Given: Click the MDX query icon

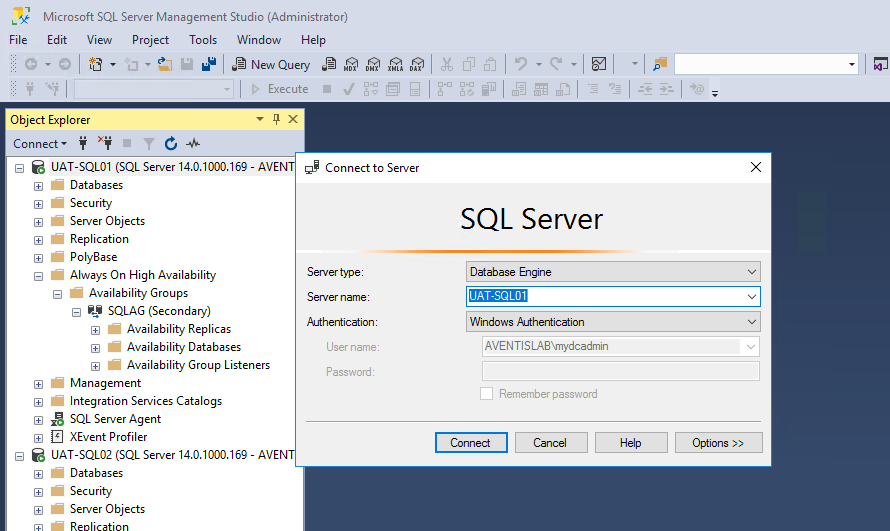Looking at the screenshot, I should click(x=351, y=65).
